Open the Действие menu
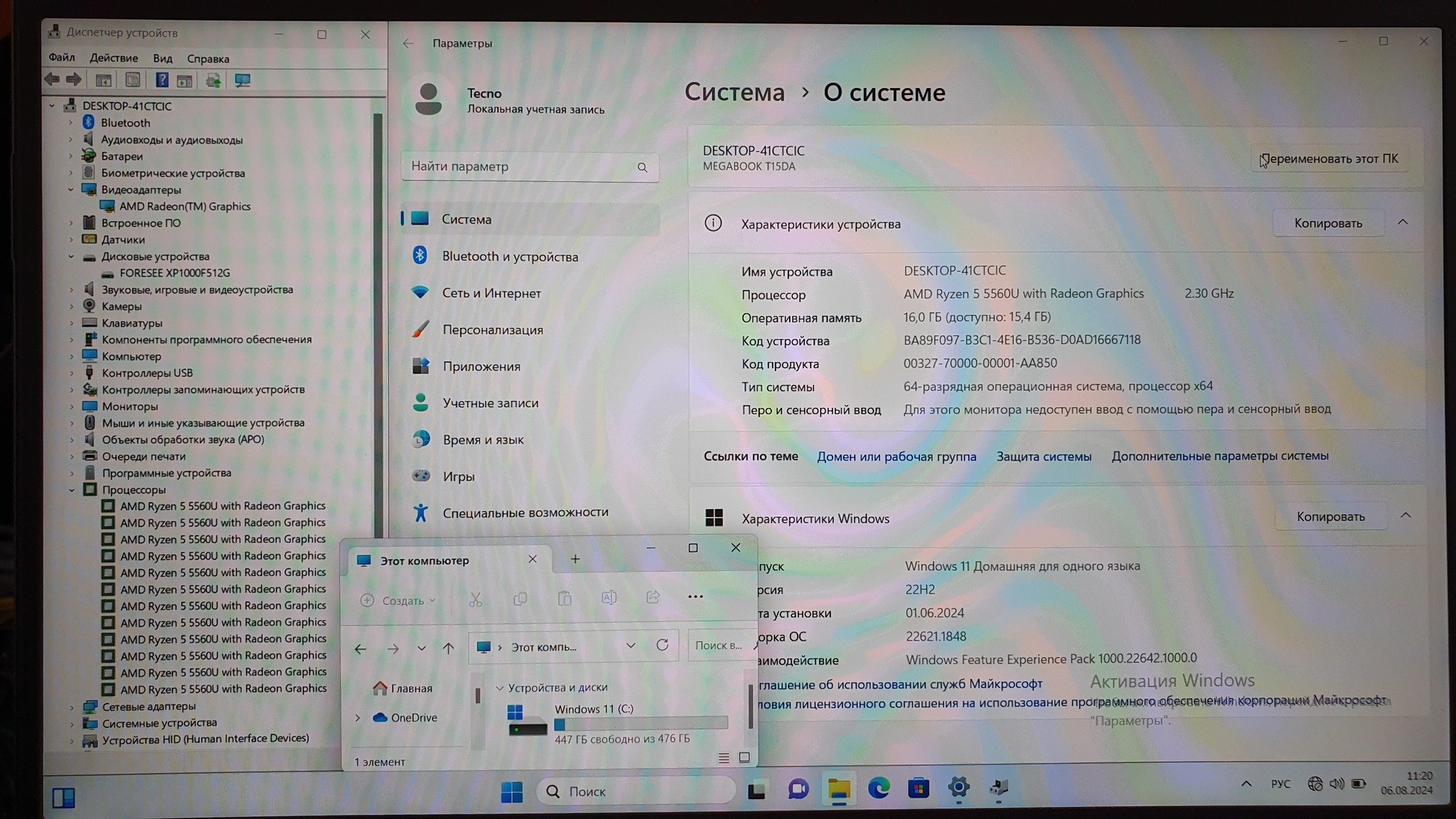 (x=114, y=58)
